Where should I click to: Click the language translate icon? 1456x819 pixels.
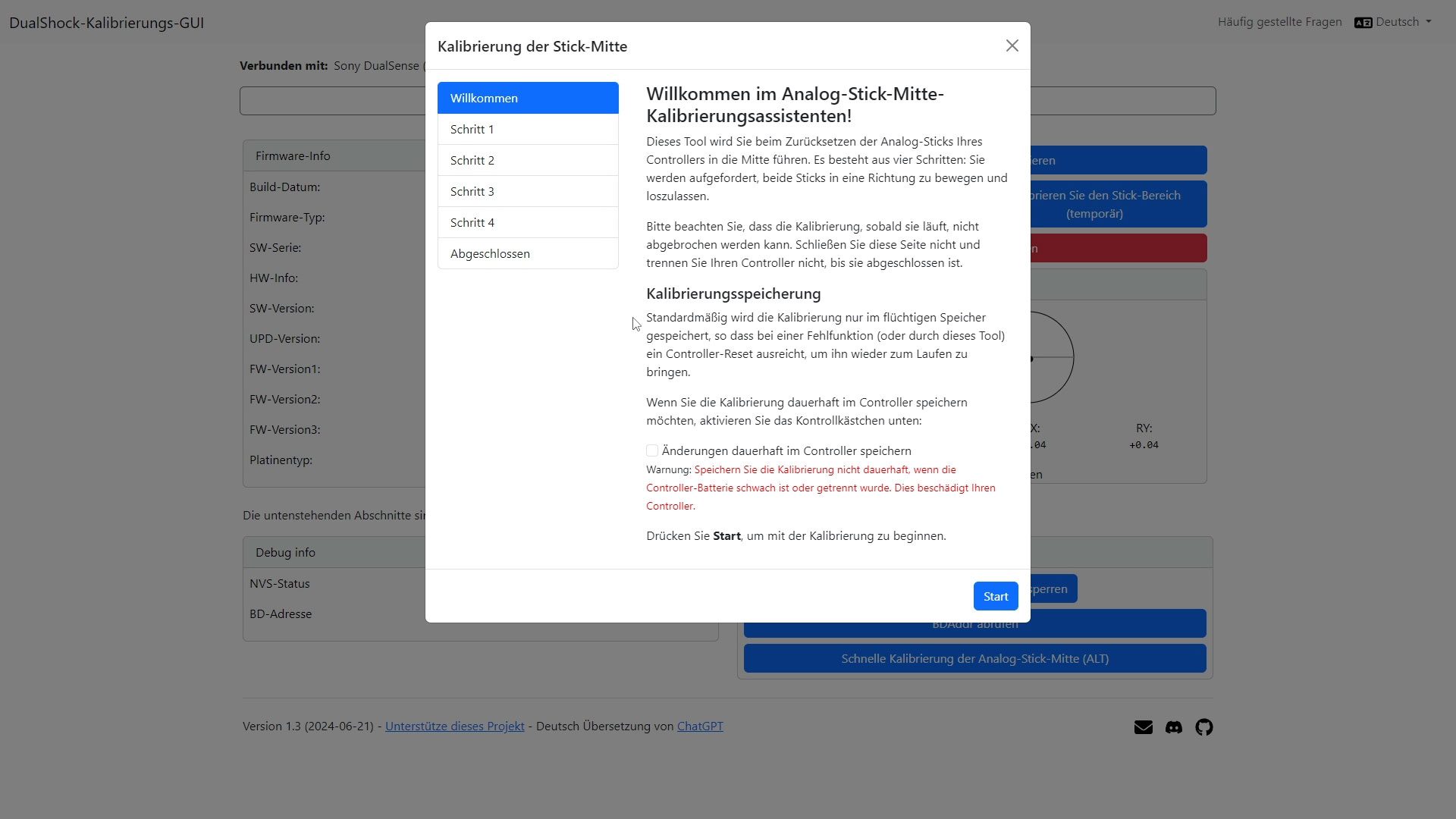pyautogui.click(x=1363, y=23)
